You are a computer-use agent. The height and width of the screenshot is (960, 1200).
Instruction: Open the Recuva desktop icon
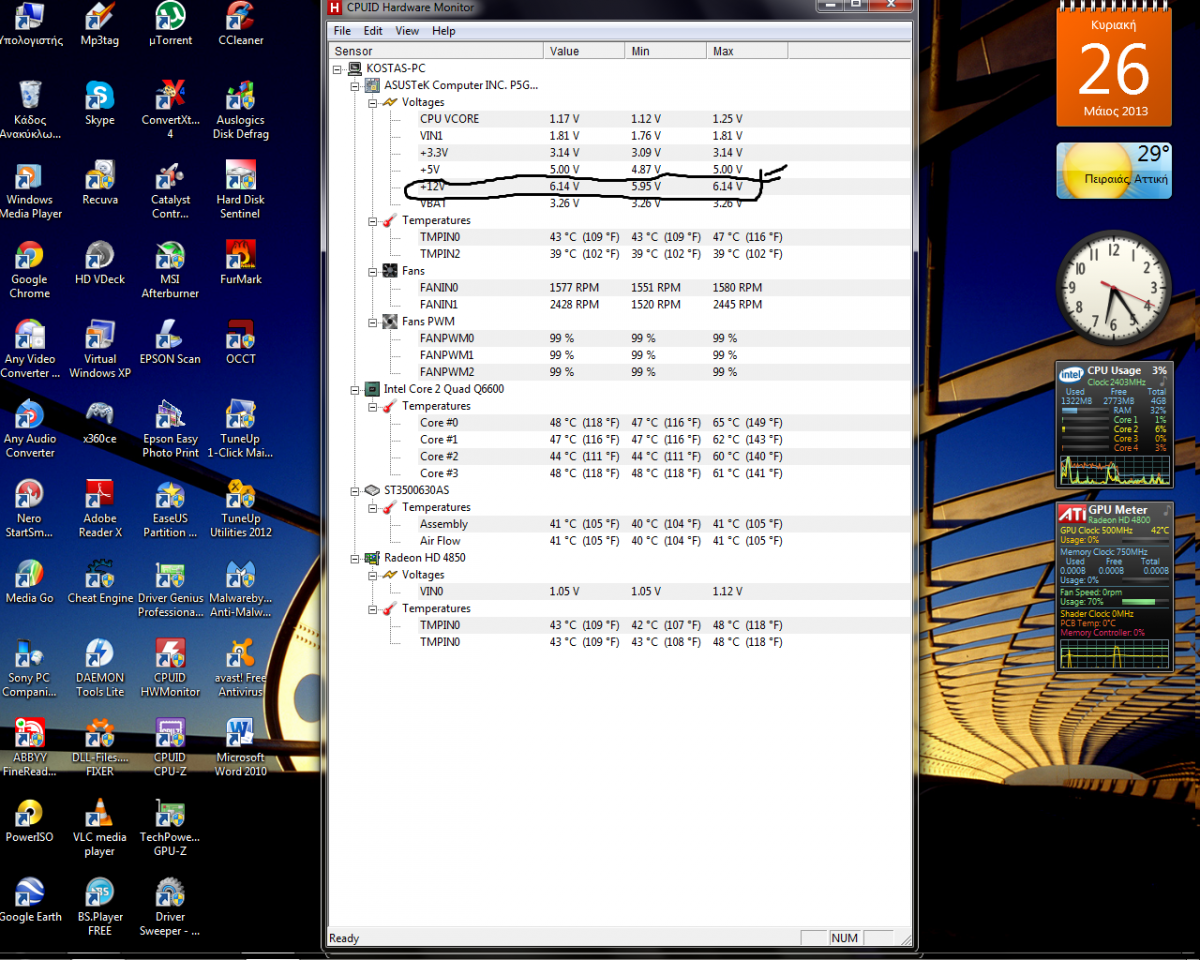[100, 183]
